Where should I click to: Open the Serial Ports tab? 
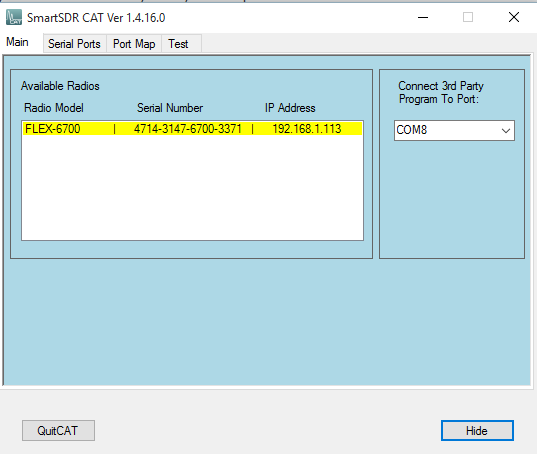coord(74,44)
